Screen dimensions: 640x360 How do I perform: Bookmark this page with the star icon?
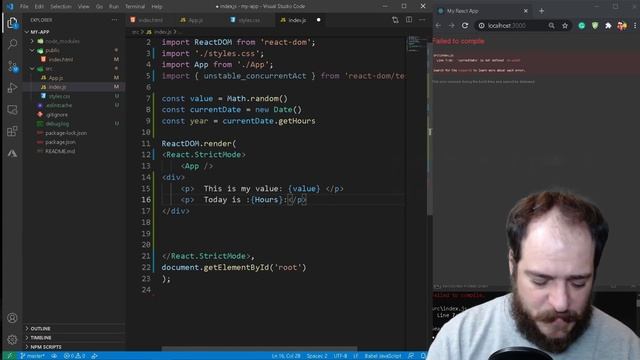pos(565,26)
